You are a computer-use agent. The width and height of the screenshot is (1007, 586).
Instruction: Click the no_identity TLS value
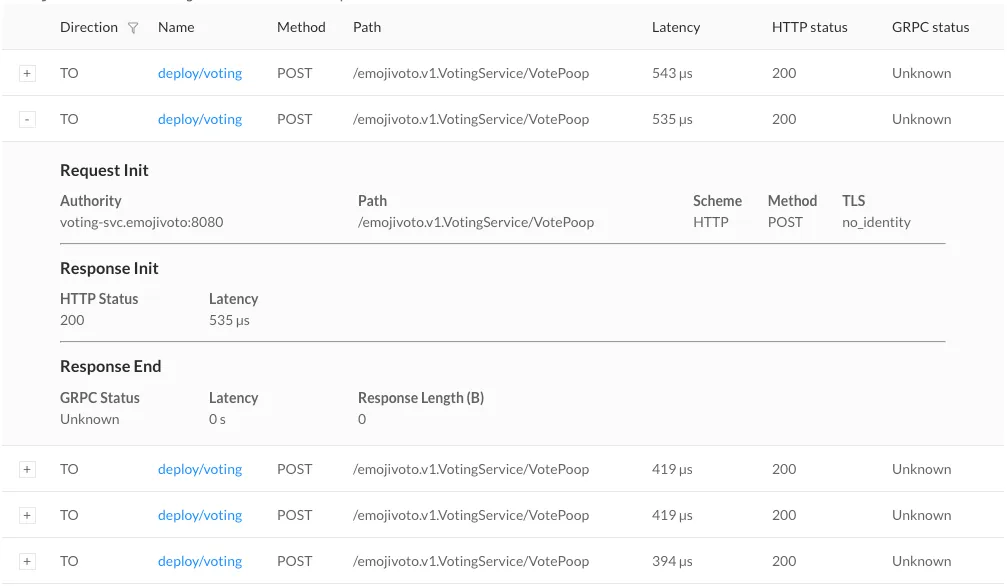[x=876, y=222]
